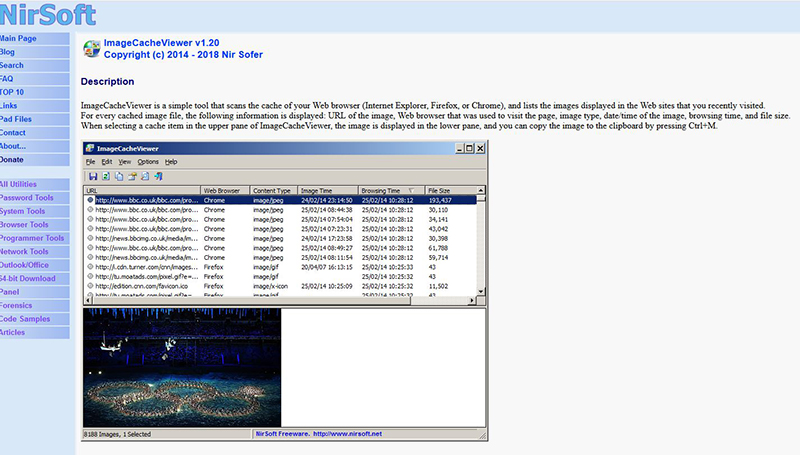
Task: Click the Find toolbar icon
Action: tap(145, 176)
